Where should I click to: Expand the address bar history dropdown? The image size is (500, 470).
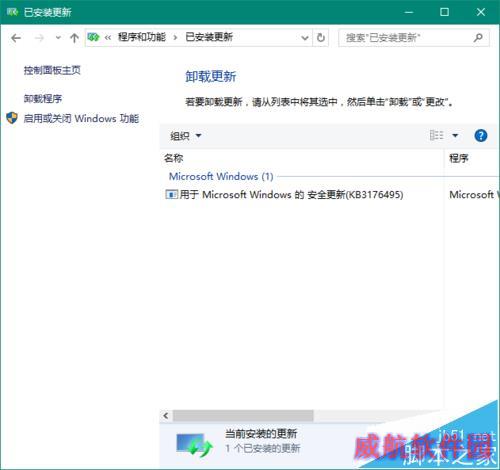click(304, 38)
